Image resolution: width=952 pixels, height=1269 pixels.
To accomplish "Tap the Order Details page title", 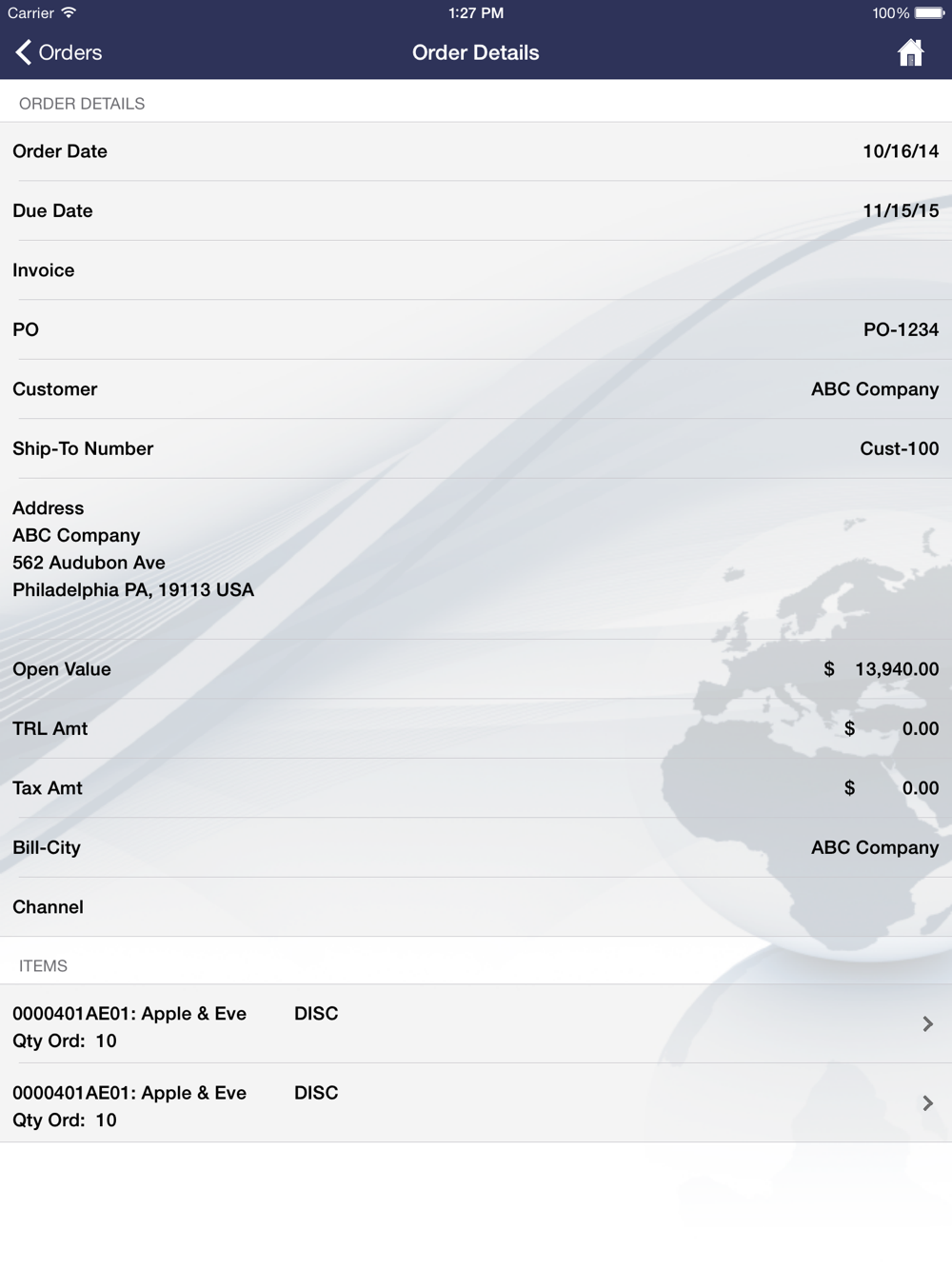I will click(476, 52).
